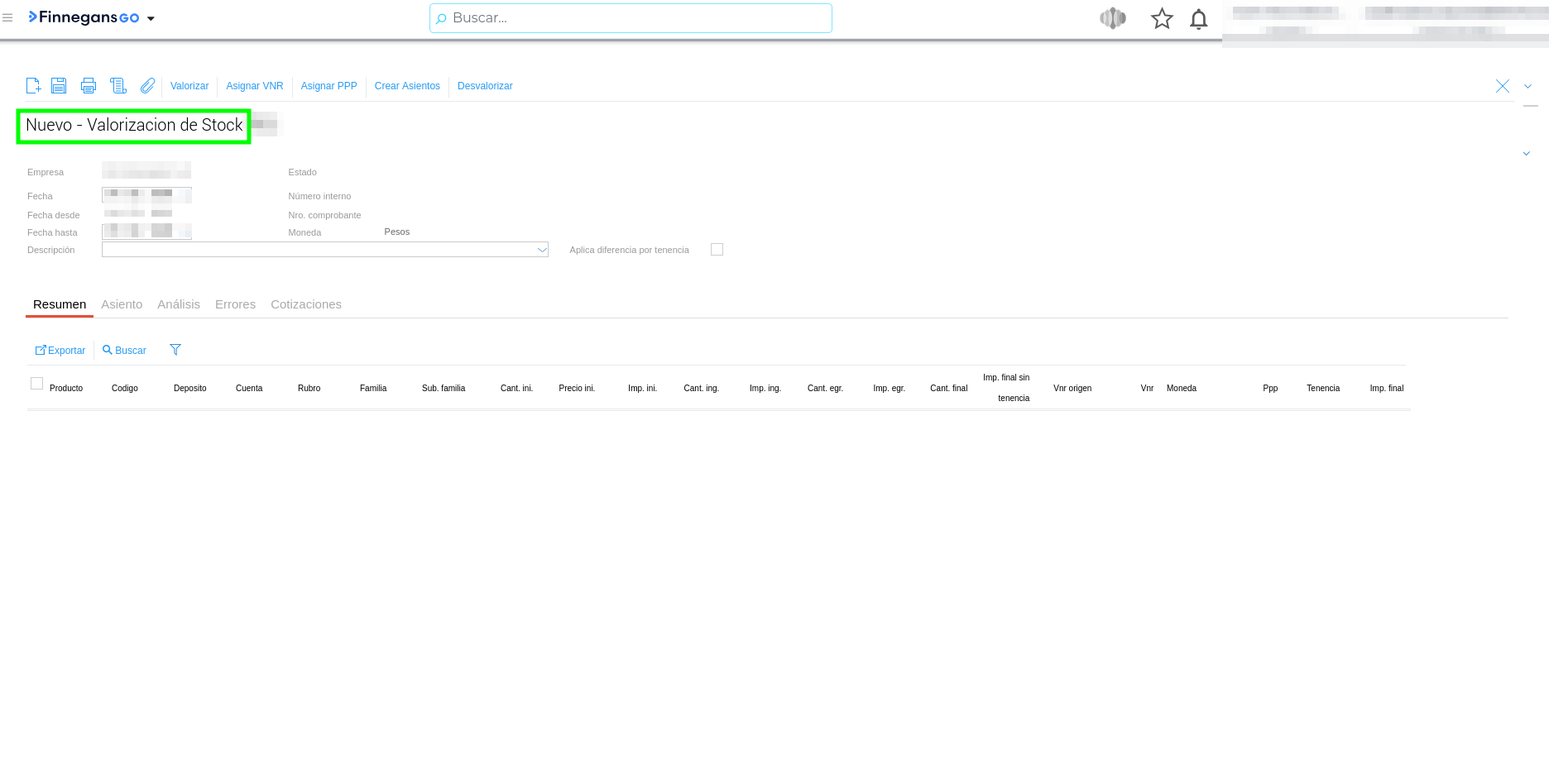Click the paperclip attachment icon
Image resolution: width=1549 pixels, height=784 pixels.
[x=147, y=86]
